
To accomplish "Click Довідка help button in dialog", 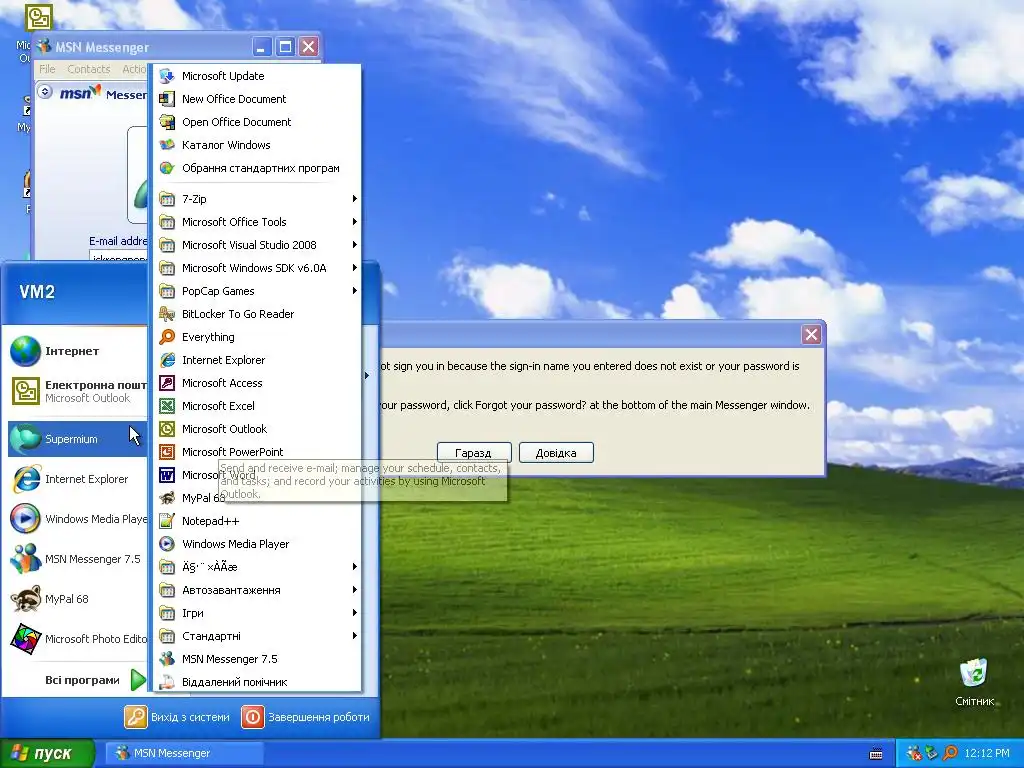I will [556, 453].
